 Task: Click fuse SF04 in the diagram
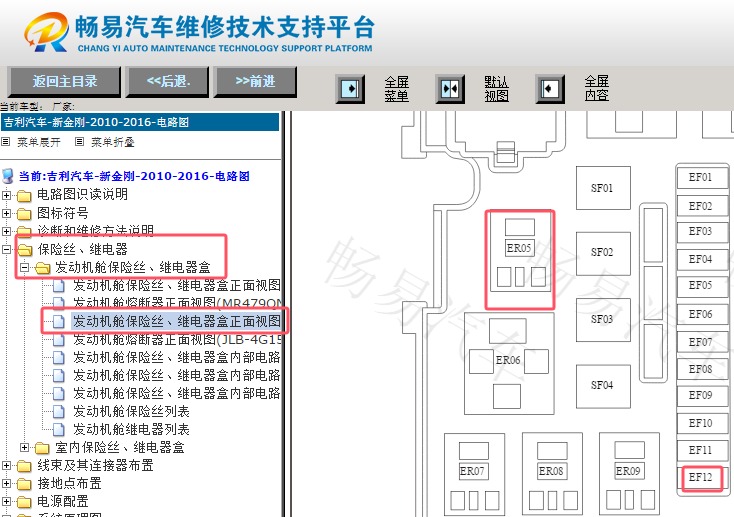point(603,386)
